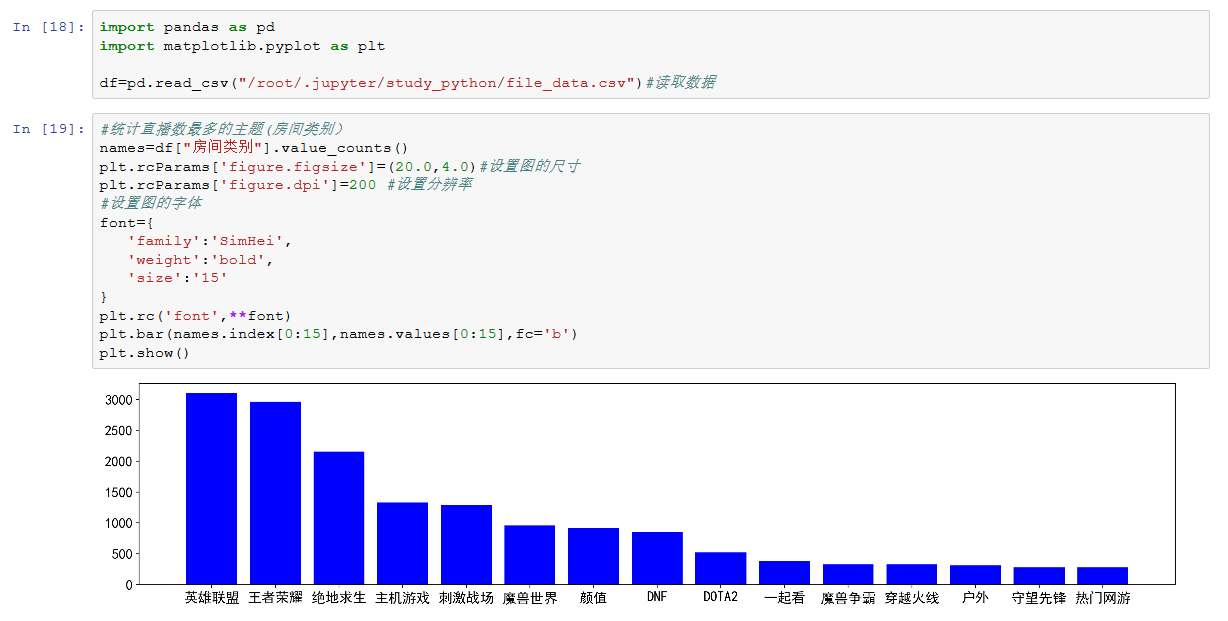Click the 户外 x-axis label
Screen dimensions: 1228x621
coord(975,598)
